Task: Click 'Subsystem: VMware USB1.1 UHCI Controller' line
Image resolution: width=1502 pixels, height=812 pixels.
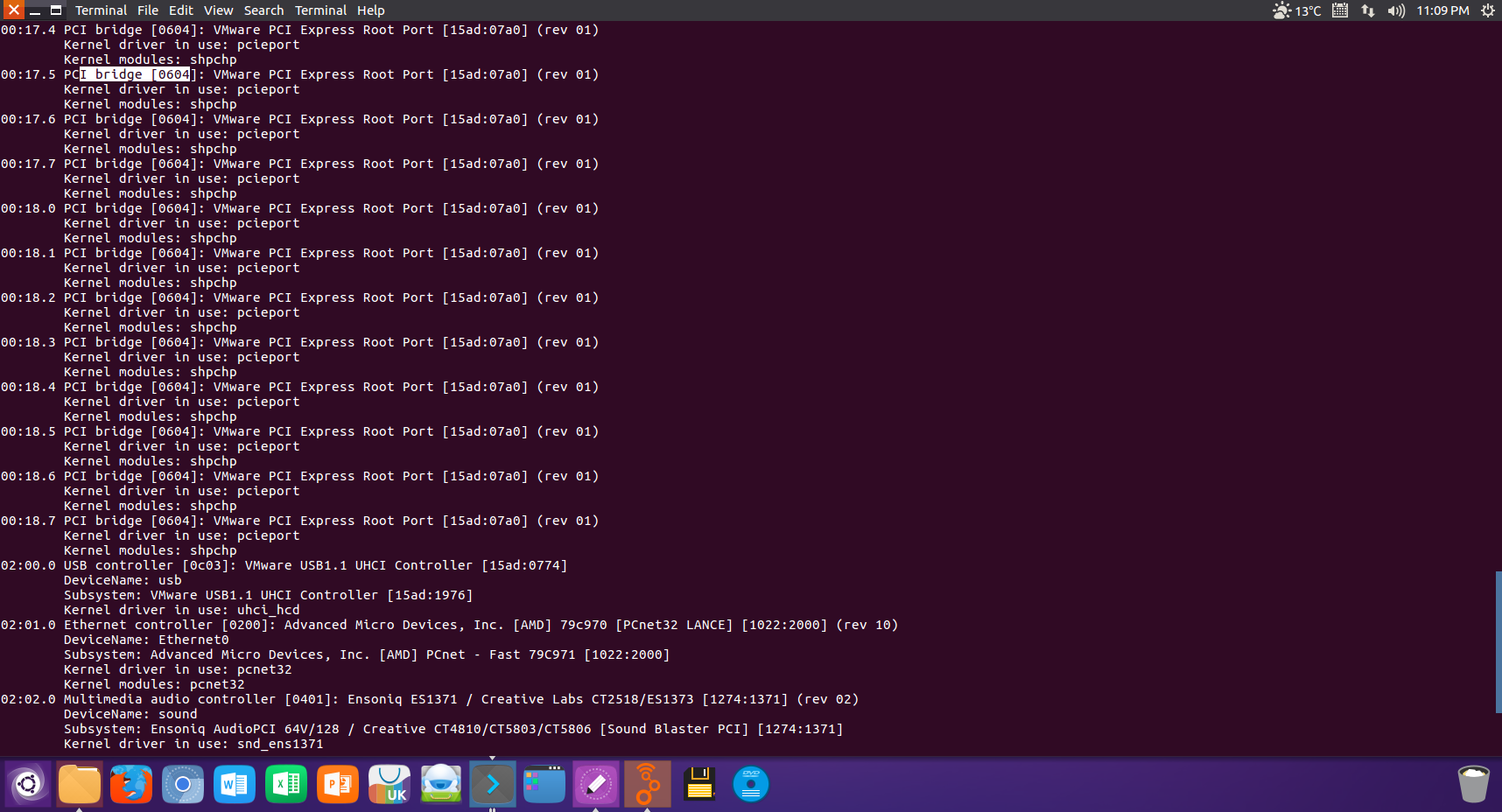Action: pyautogui.click(x=268, y=595)
